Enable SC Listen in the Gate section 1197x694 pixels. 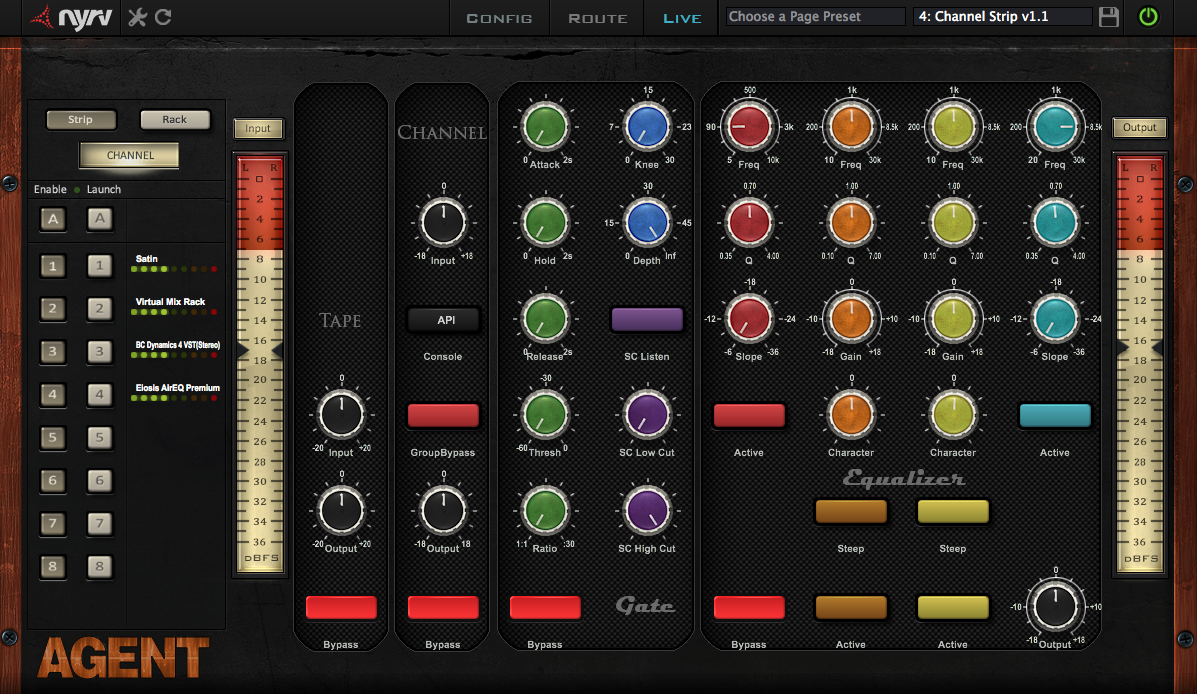tap(647, 320)
